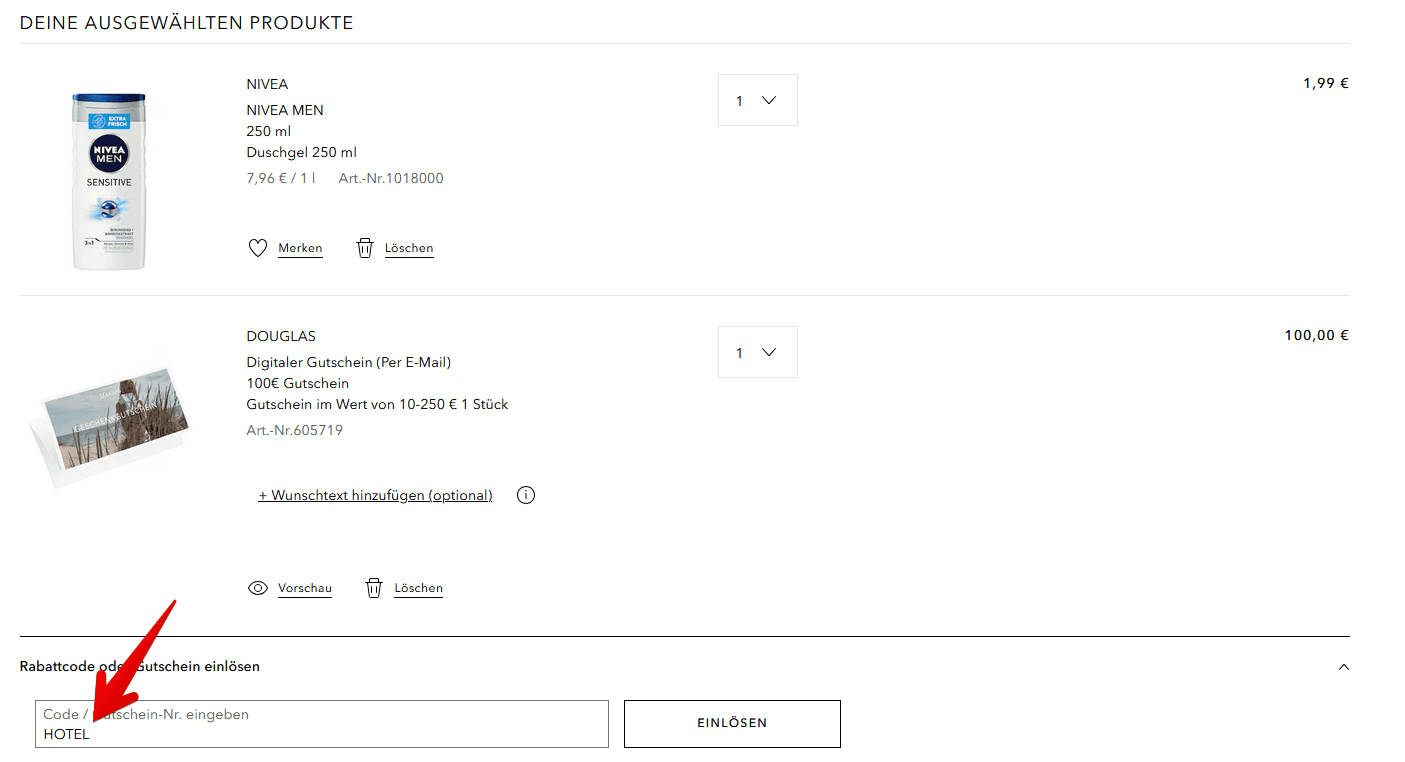This screenshot has height=762, width=1405.
Task: Open the quantity dropdown for the 100€ Gutschein
Action: (x=757, y=352)
